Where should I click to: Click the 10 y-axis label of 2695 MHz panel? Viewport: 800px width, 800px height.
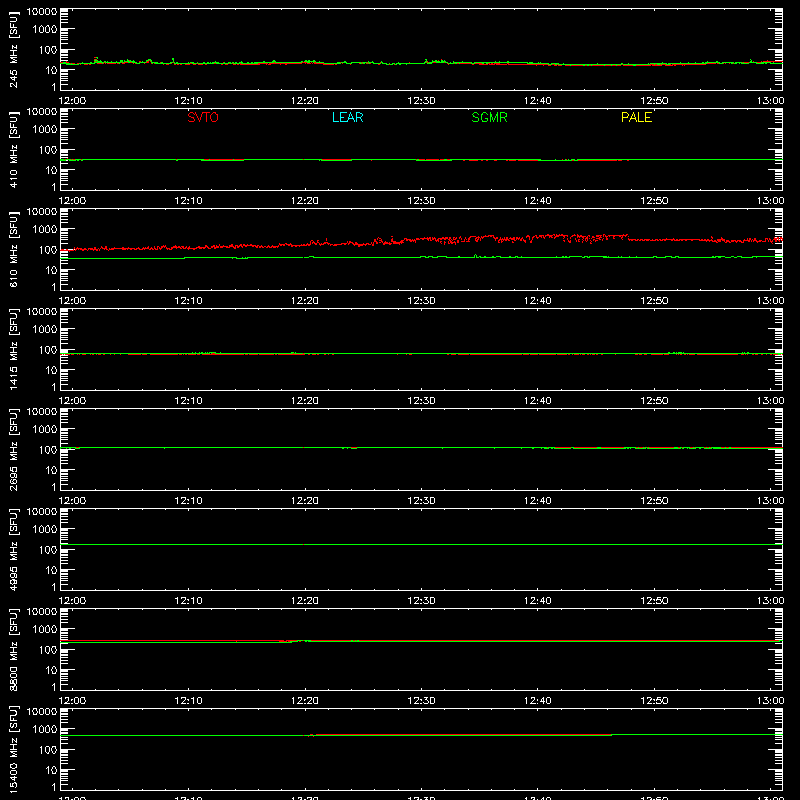tap(51, 470)
